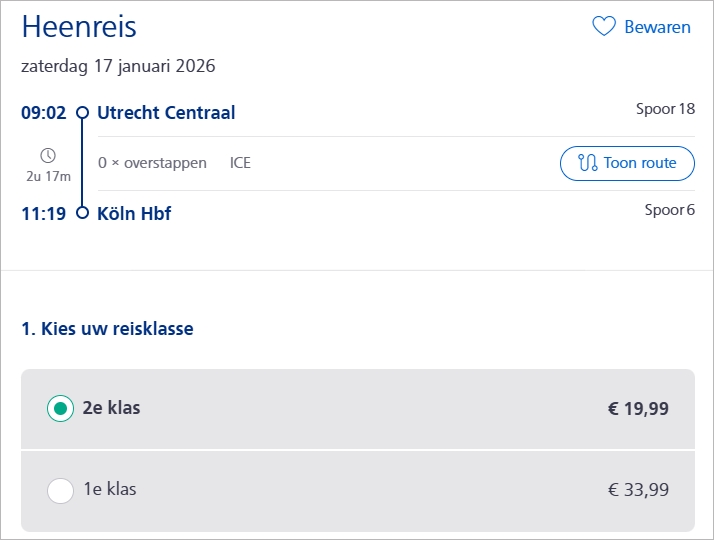
Task: Click the € 33,99 price
Action: (x=638, y=490)
